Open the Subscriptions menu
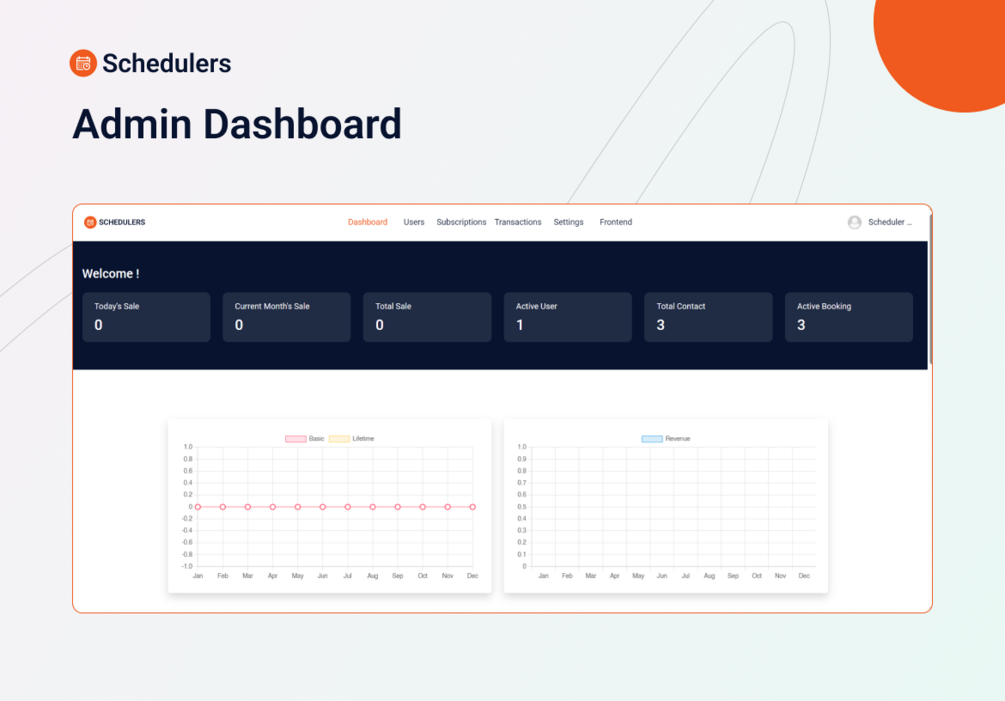This screenshot has width=1005, height=701. (x=461, y=222)
